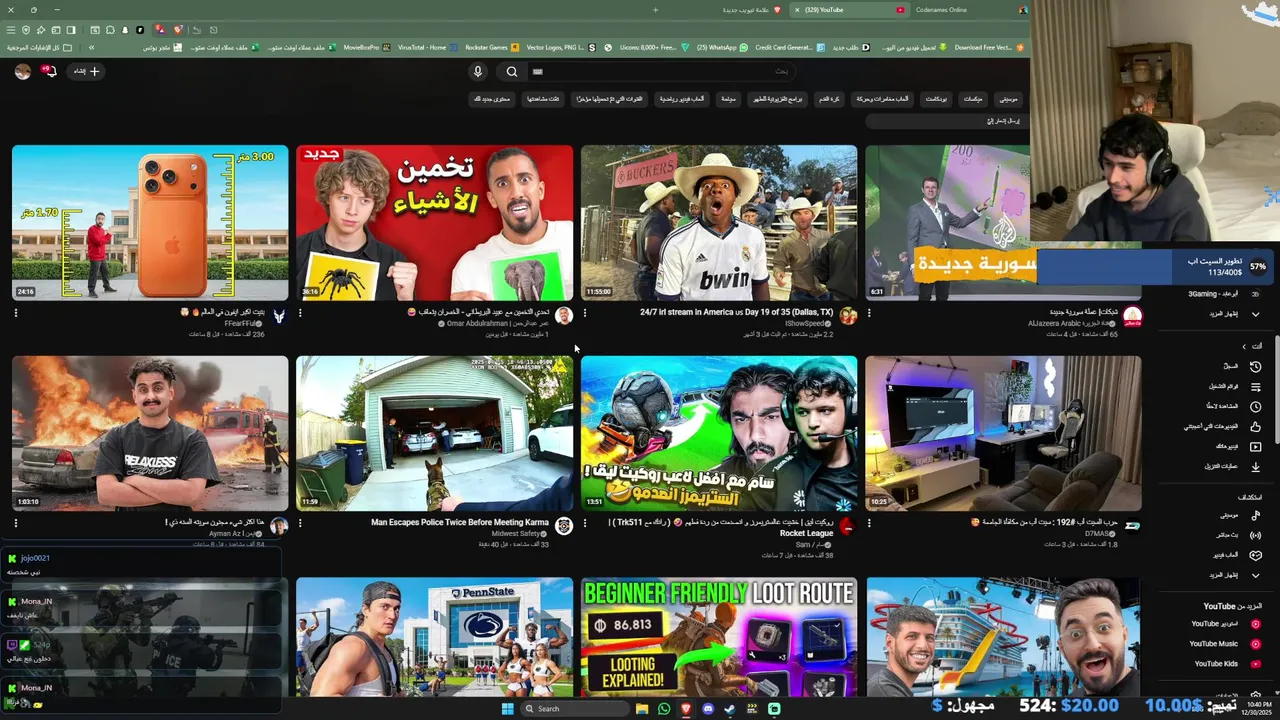Open the PennState video thumbnail
Screen dimensions: 1280x720
434,636
